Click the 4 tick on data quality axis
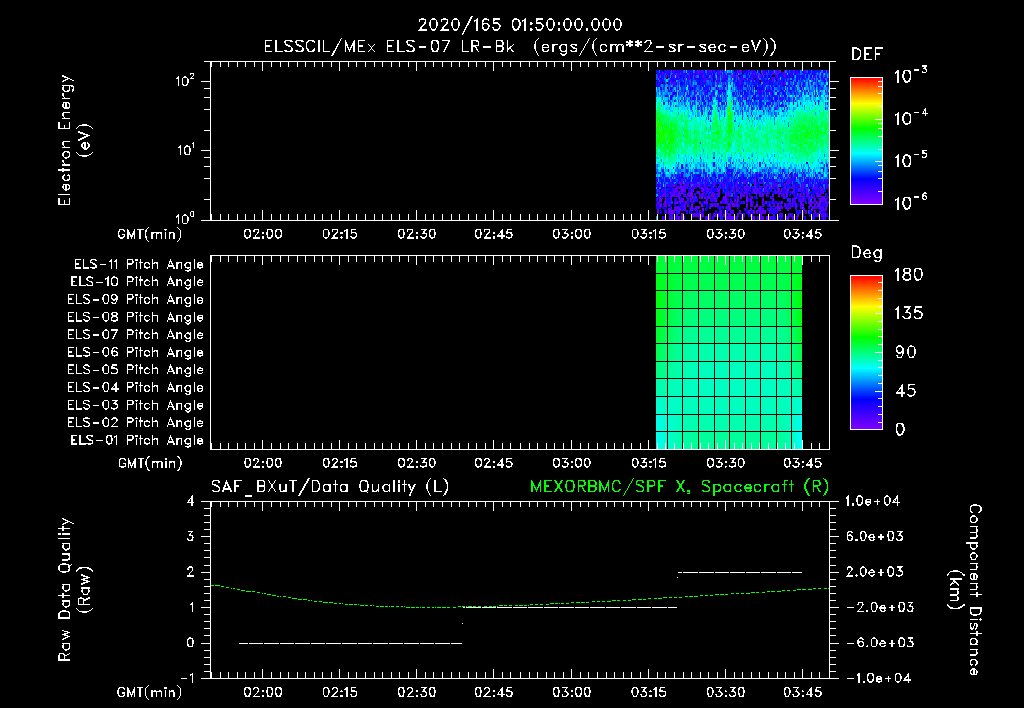This screenshot has width=1024, height=708. 191,502
